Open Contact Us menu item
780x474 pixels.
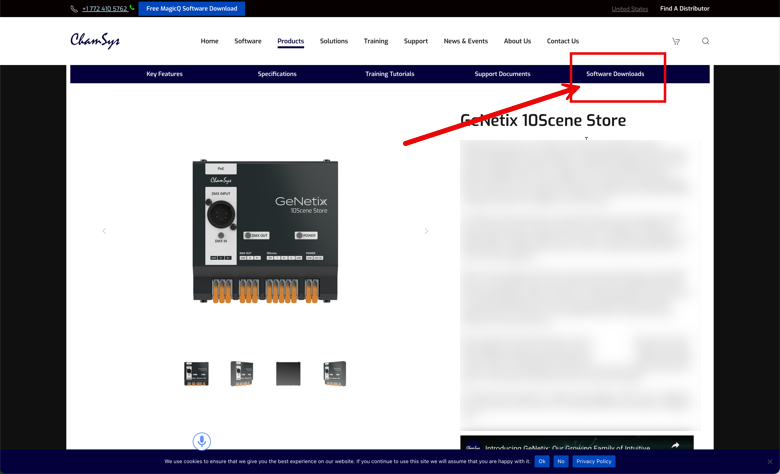click(563, 41)
